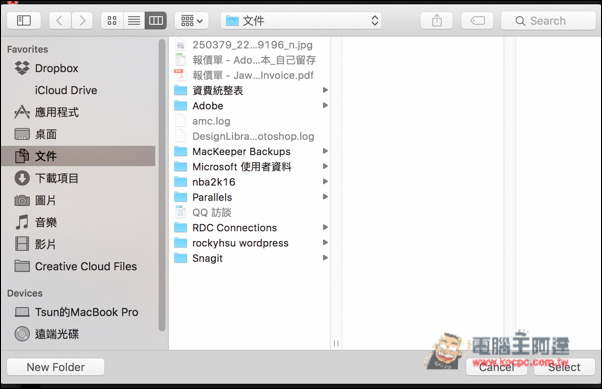Select 文件 documents in sidebar
The height and width of the screenshot is (389, 602).
click(x=78, y=156)
